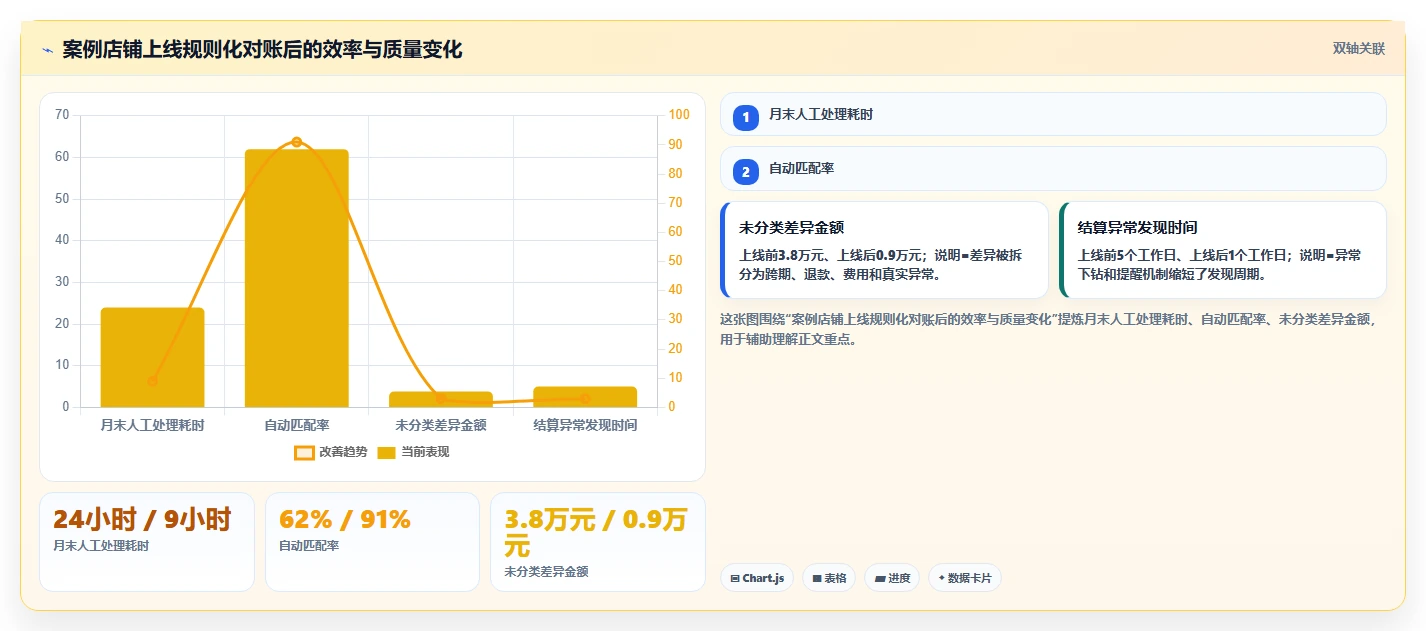Click the trend line peak point above 自动匹配率
The width and height of the screenshot is (1426, 631).
pos(297,142)
